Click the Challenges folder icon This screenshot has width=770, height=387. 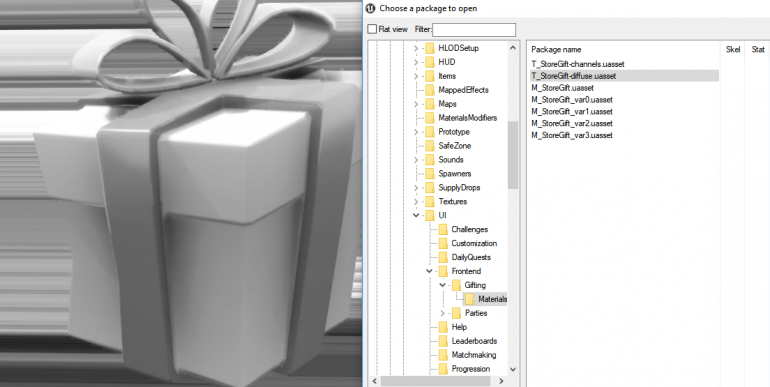(x=443, y=229)
